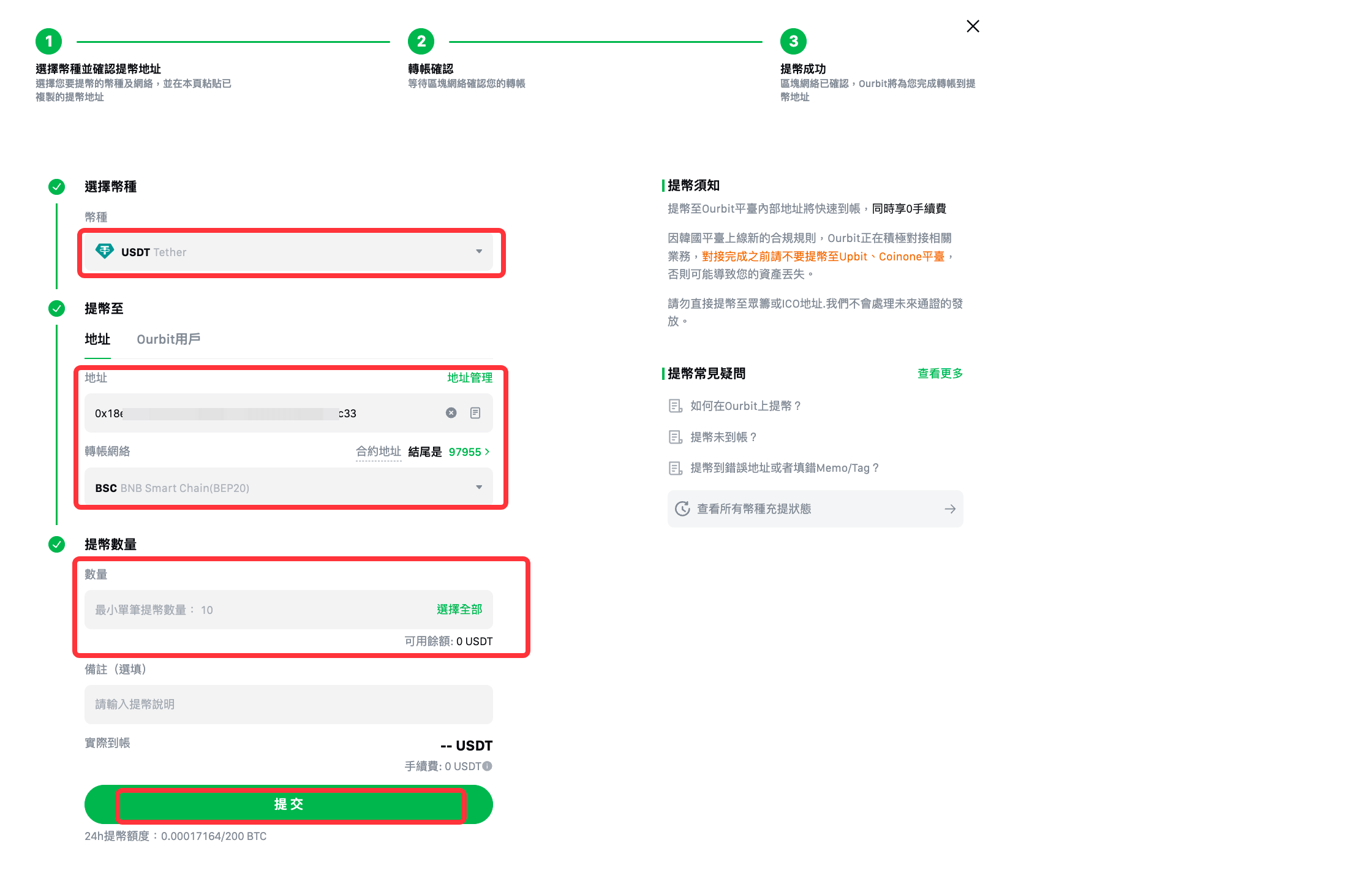Clear the withdrawal address field

[451, 413]
